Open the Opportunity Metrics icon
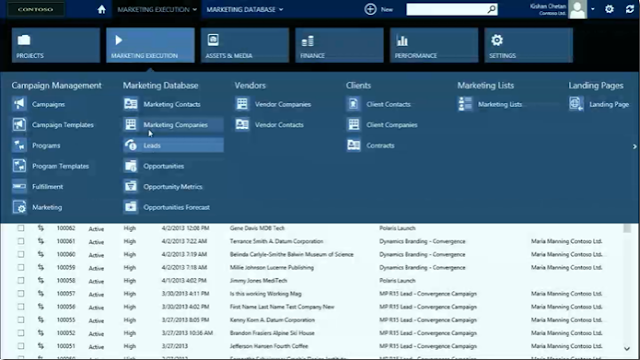Image resolution: width=640 pixels, height=360 pixels. click(131, 186)
